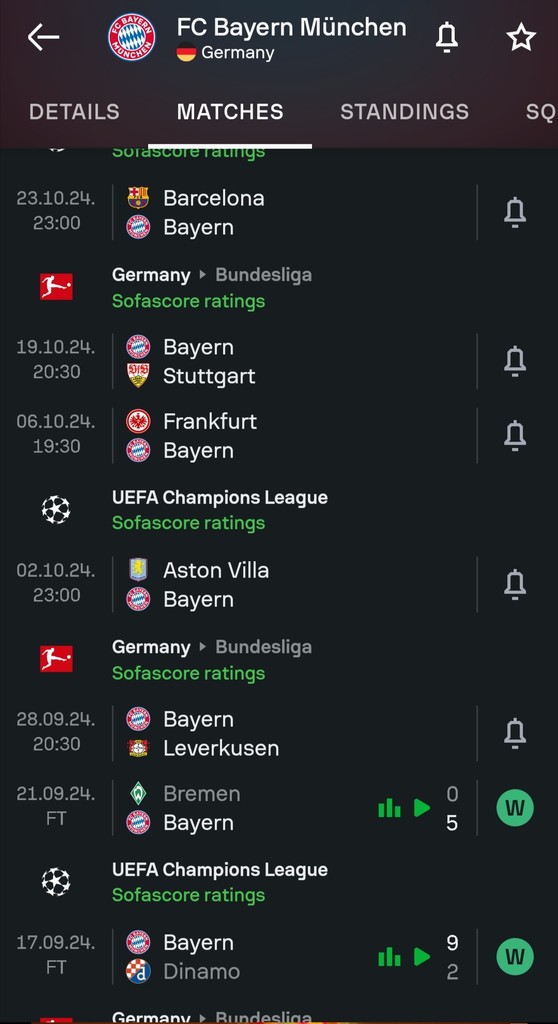The width and height of the screenshot is (558, 1024).
Task: Tap the win badge on Bremen match
Action: 515,808
